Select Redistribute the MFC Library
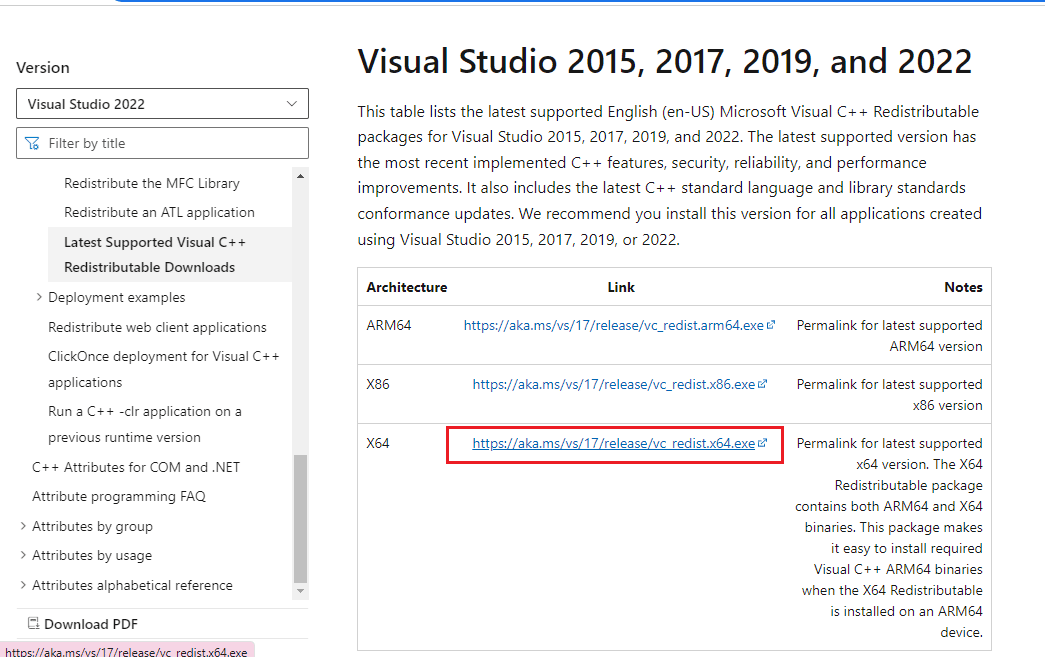Viewport: 1045px width, 657px height. 151,183
